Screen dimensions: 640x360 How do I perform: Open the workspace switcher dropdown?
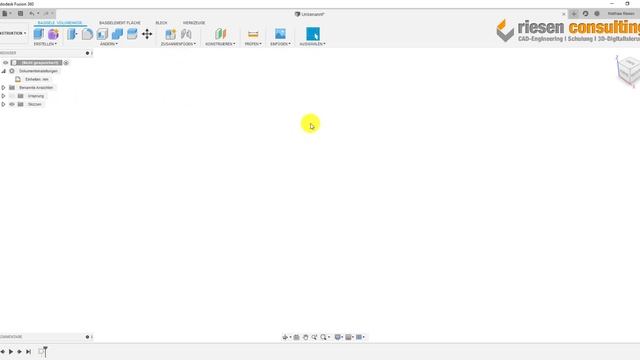click(13, 33)
